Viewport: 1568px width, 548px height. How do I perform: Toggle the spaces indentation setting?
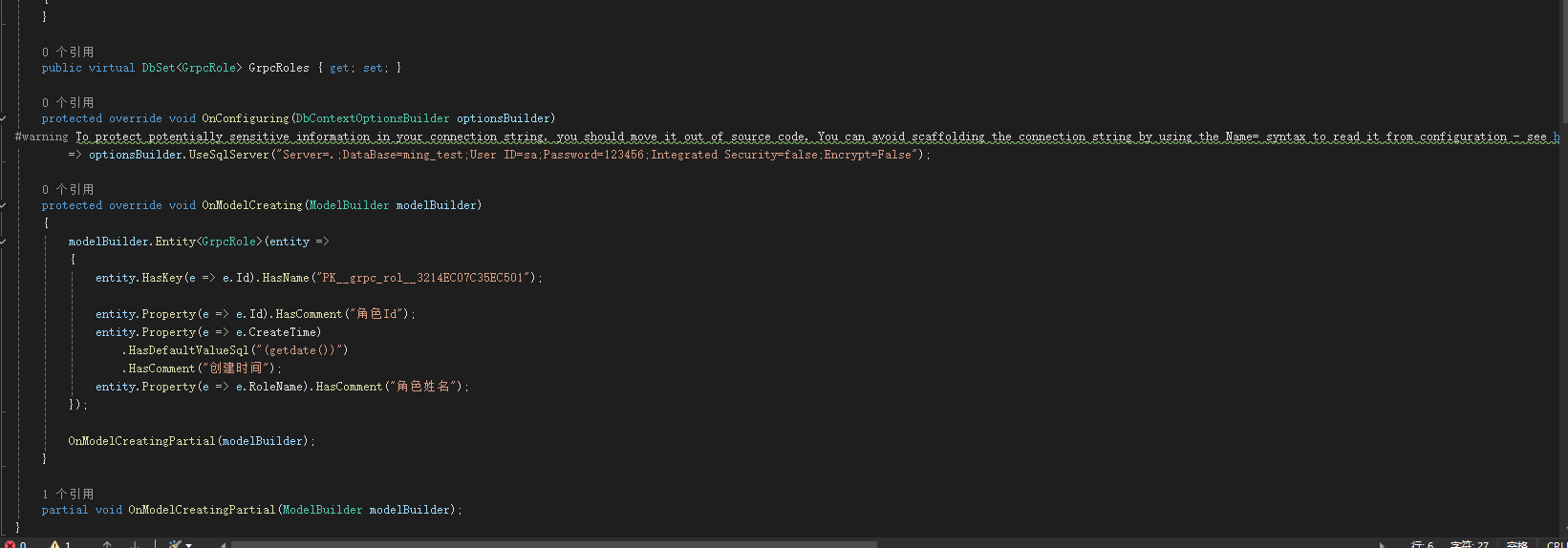[1516, 545]
